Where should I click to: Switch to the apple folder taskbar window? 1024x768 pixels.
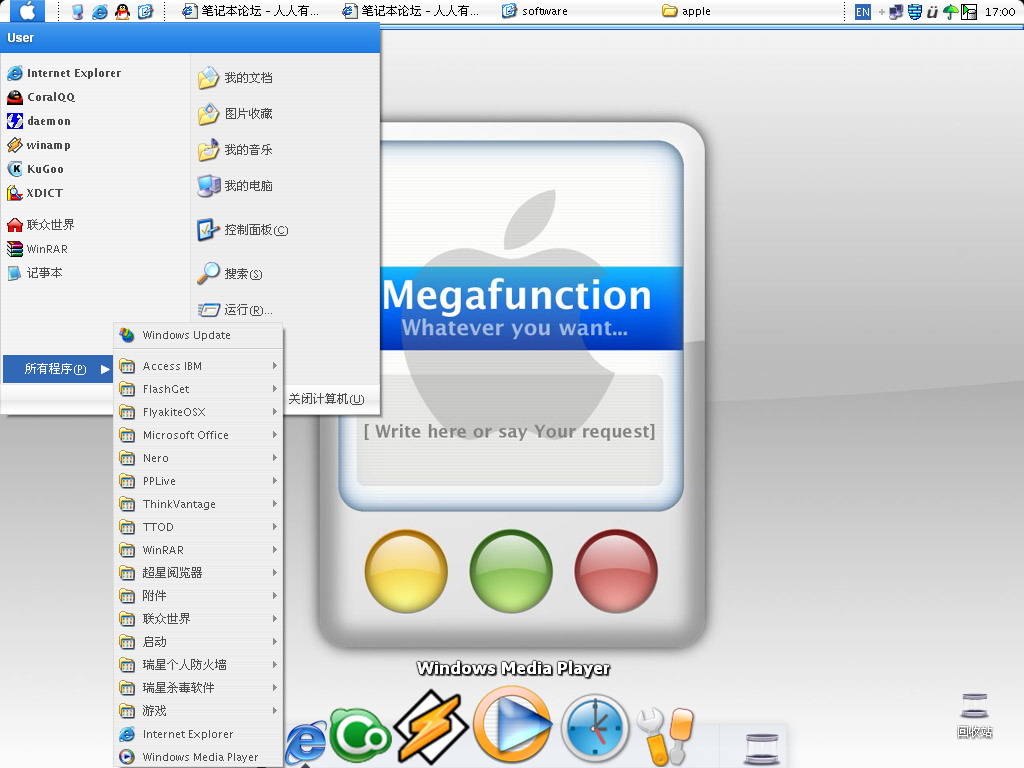[x=686, y=11]
